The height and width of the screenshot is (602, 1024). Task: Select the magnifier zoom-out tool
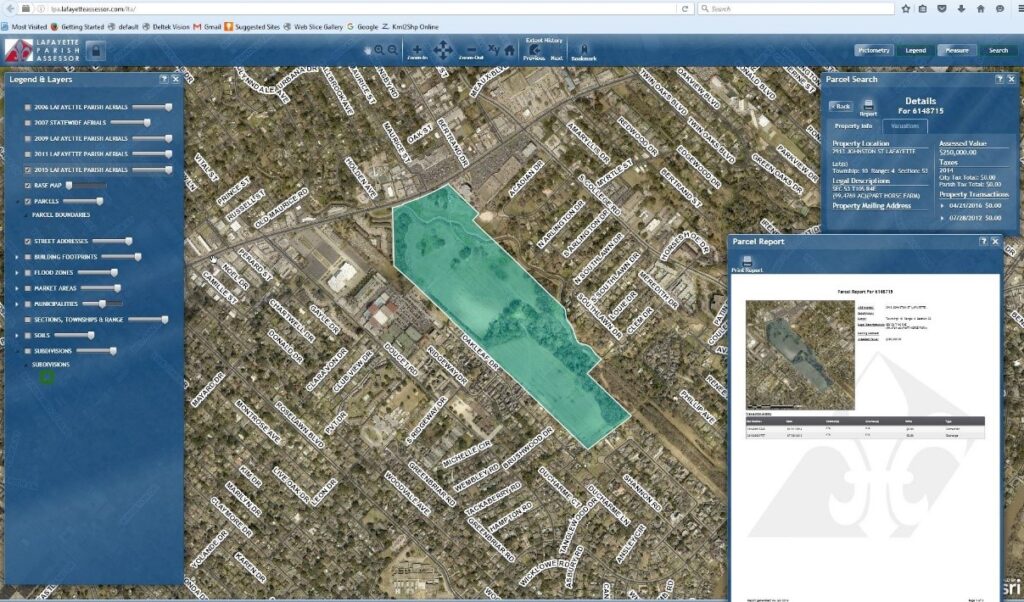point(392,50)
